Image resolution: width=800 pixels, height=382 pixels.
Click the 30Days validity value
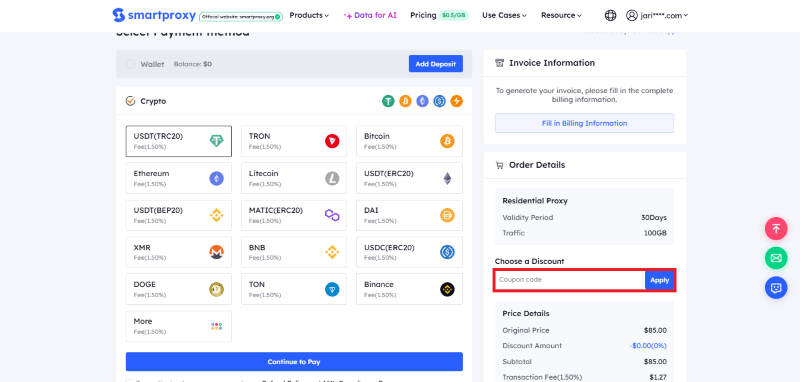654,217
